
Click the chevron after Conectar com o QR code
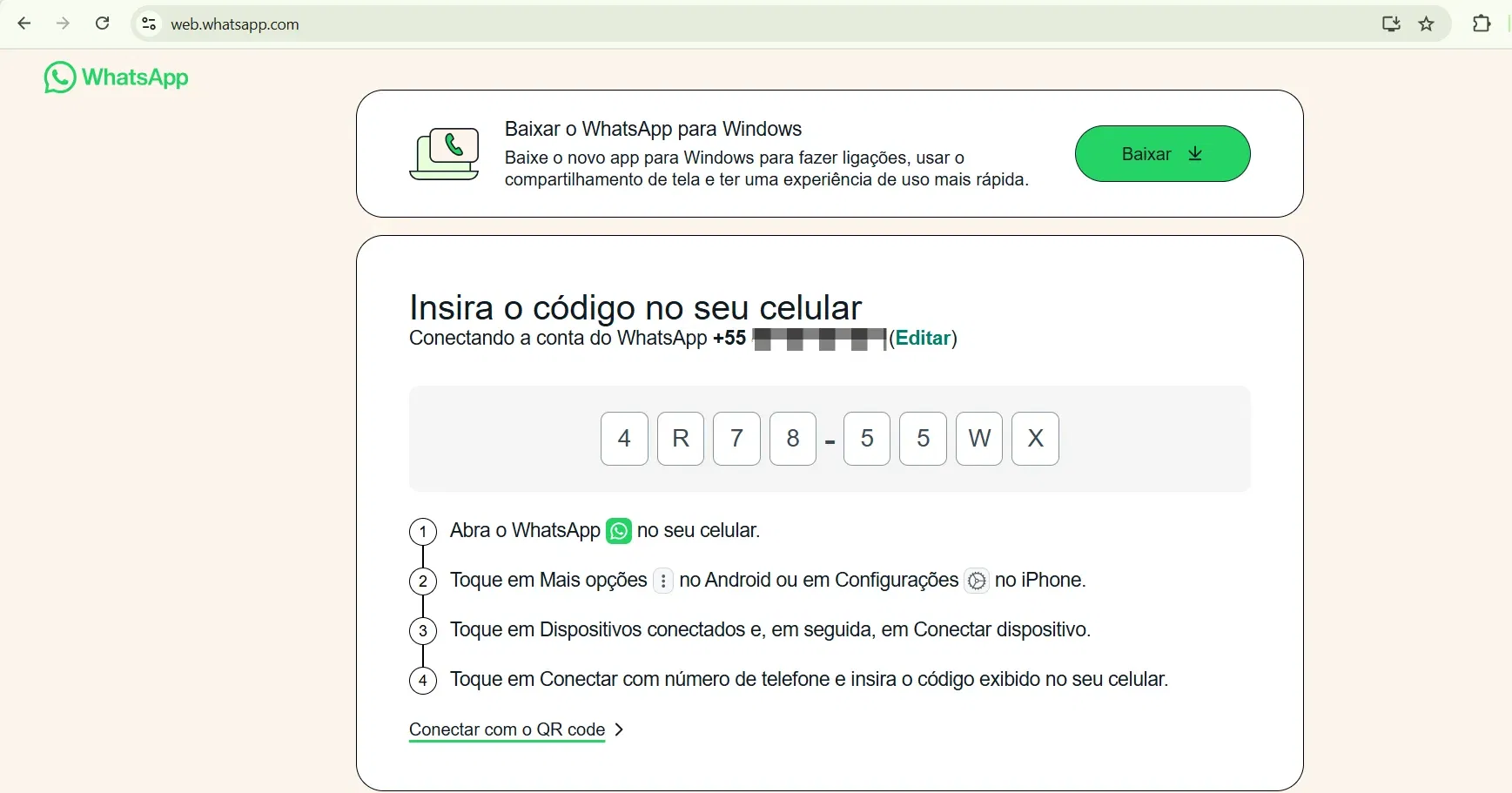619,729
